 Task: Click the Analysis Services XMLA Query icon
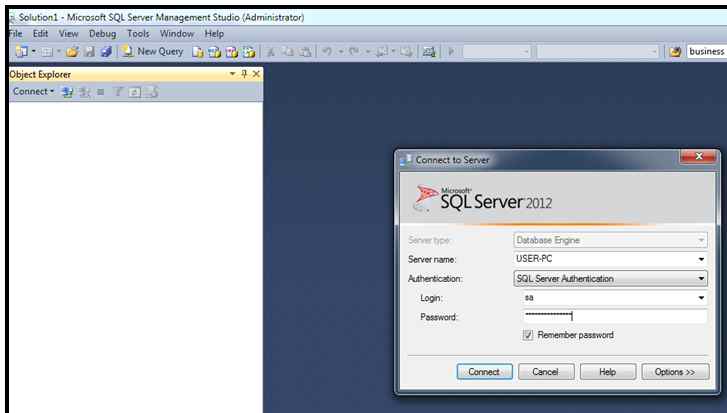[249, 52]
